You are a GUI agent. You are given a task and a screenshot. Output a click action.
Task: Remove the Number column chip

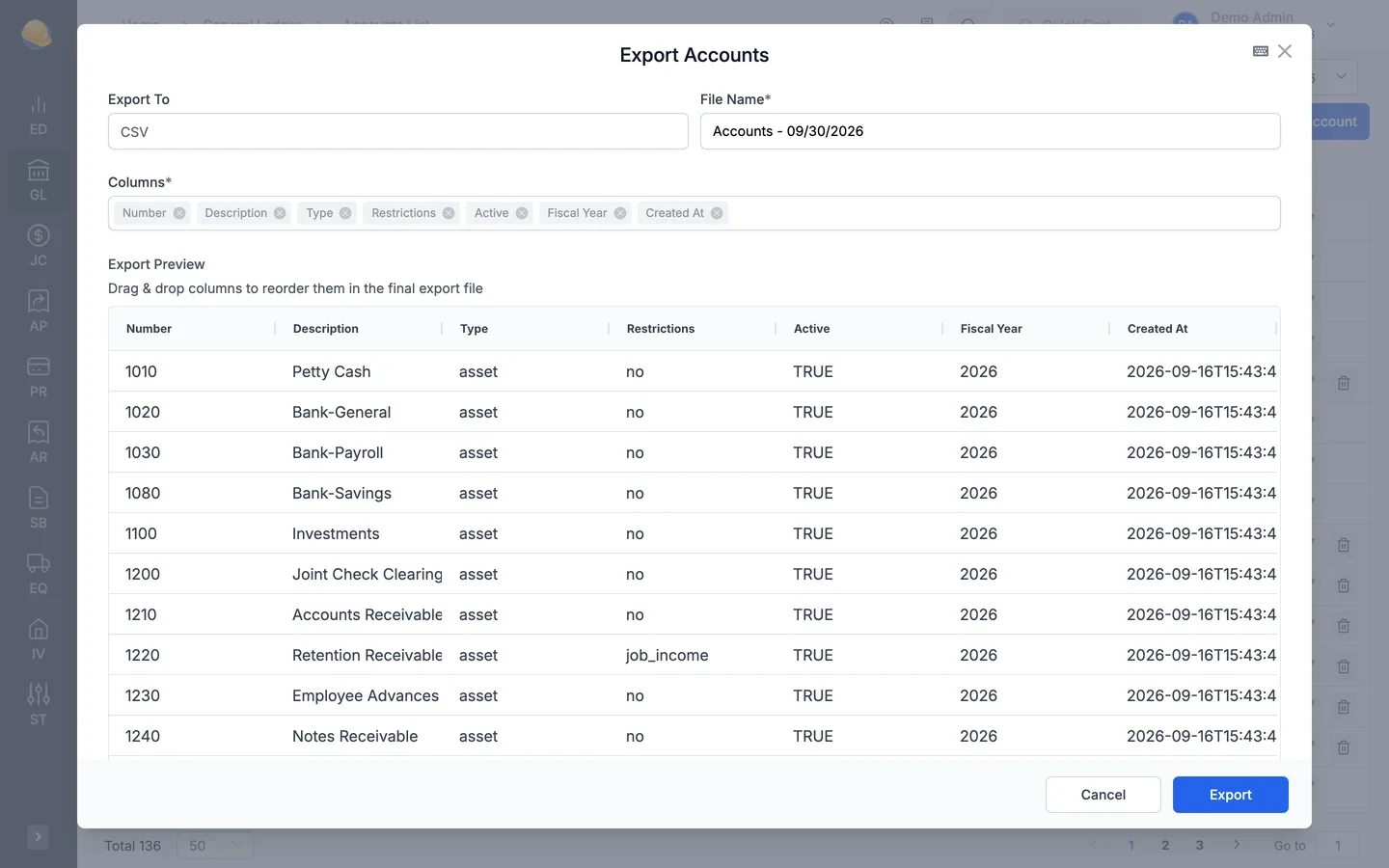point(179,213)
